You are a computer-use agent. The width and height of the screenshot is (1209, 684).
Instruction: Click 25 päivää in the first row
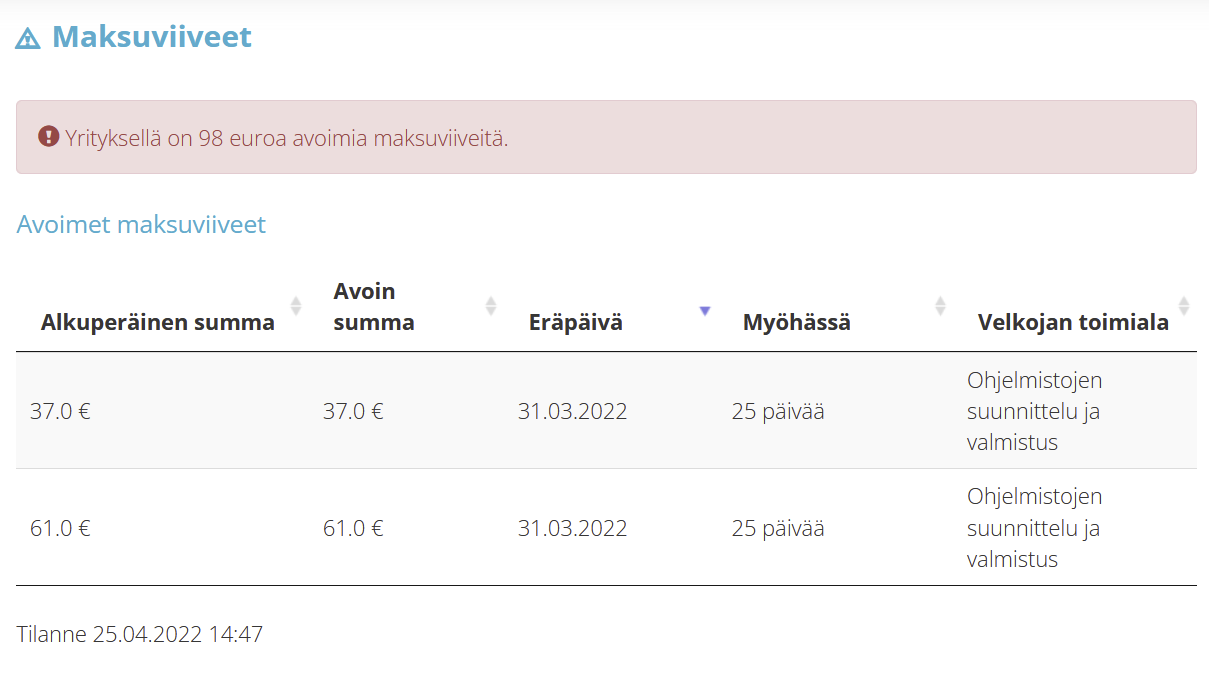click(778, 411)
